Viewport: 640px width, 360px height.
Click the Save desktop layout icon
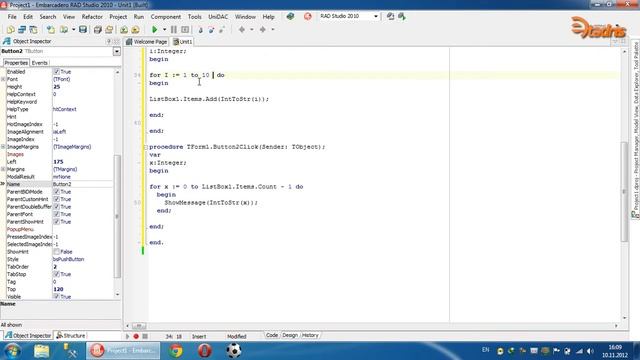390,16
